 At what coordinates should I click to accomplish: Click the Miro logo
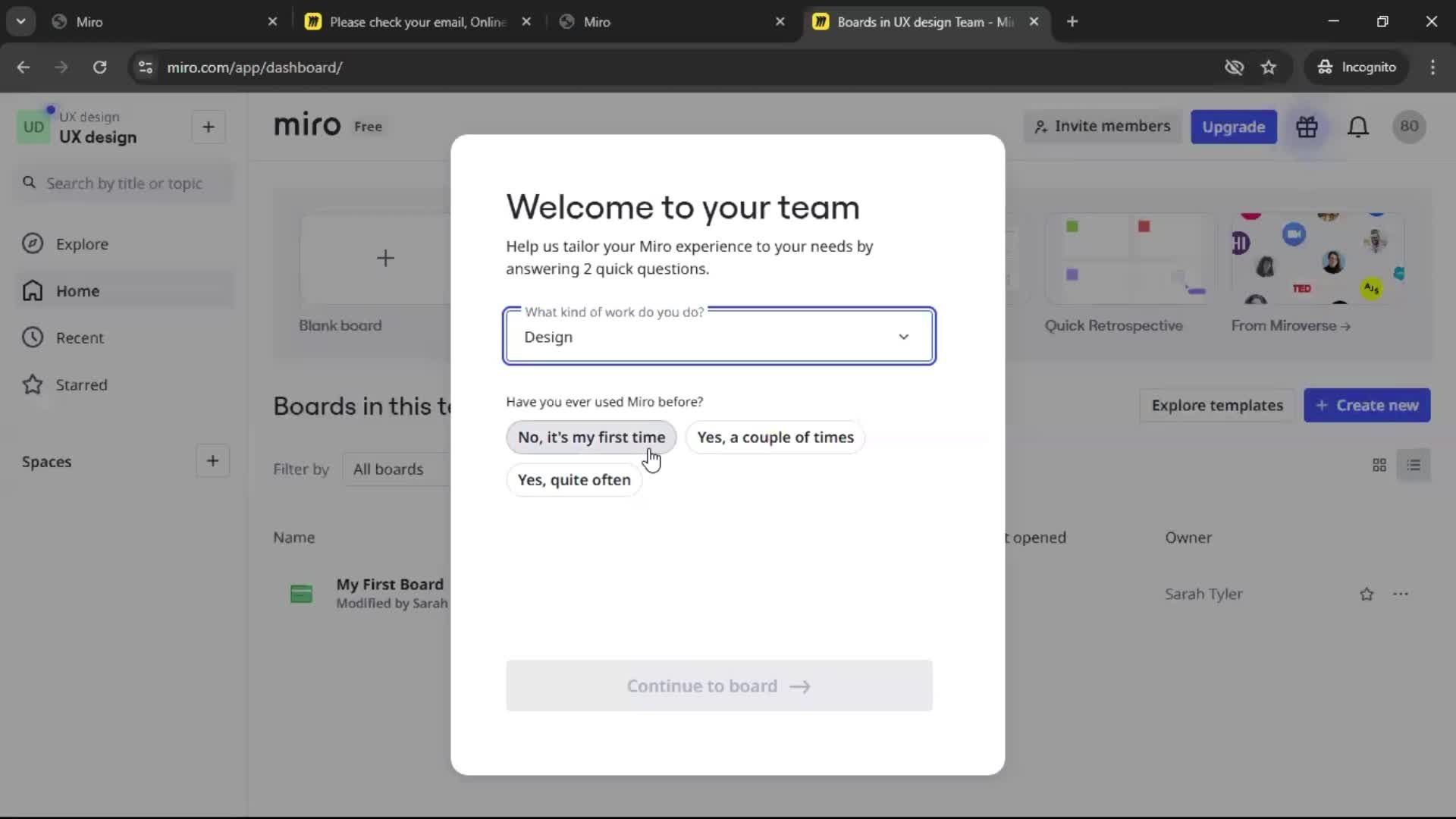[x=307, y=125]
